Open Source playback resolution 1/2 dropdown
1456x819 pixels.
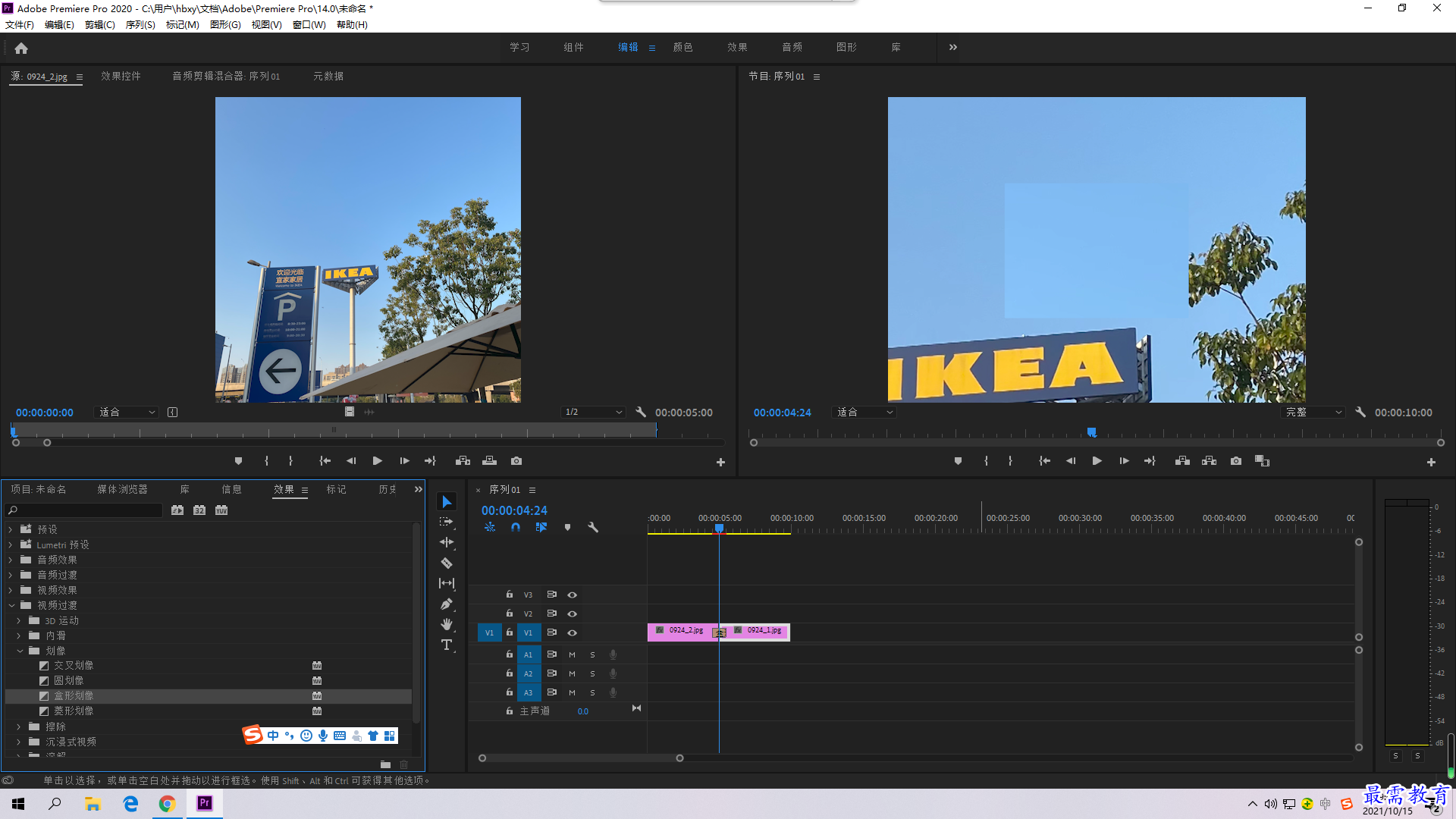click(x=593, y=413)
